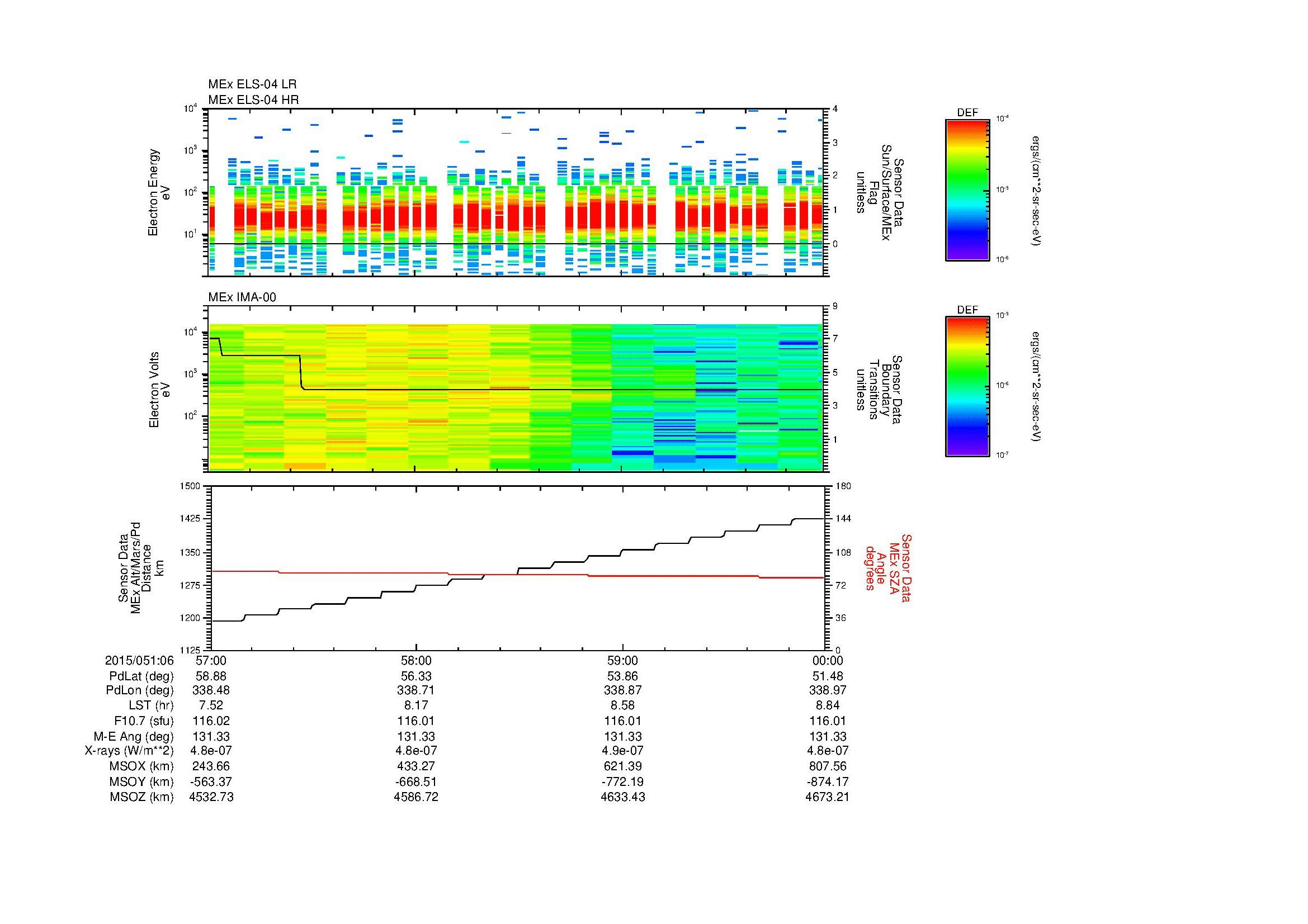The height and width of the screenshot is (924, 1308).
Task: Select the "MEx ELS-04 HR" title
Action: click(253, 99)
